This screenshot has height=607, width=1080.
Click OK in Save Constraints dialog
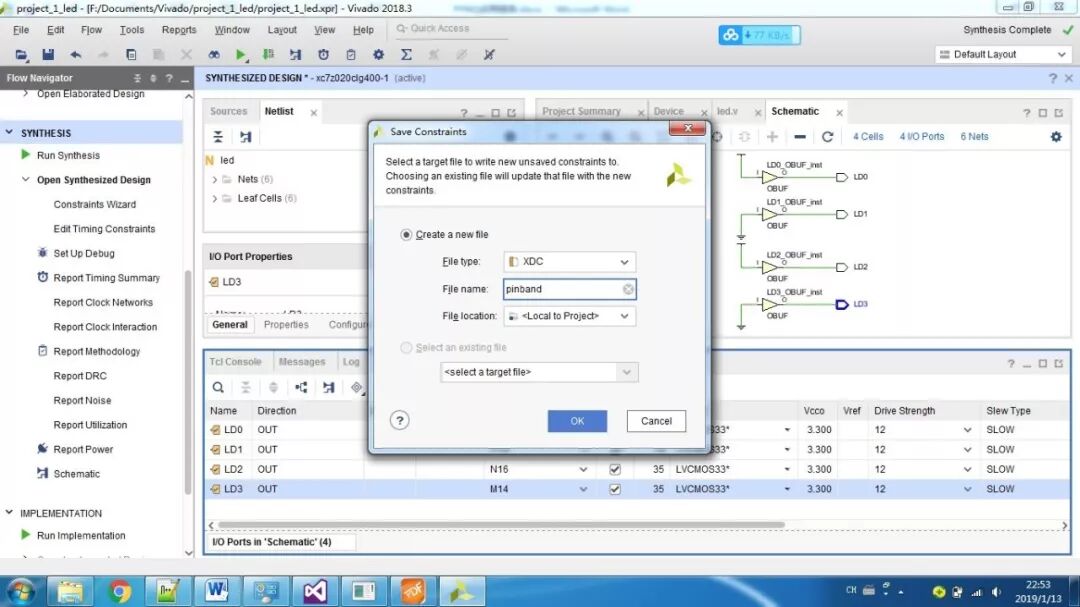click(x=577, y=421)
